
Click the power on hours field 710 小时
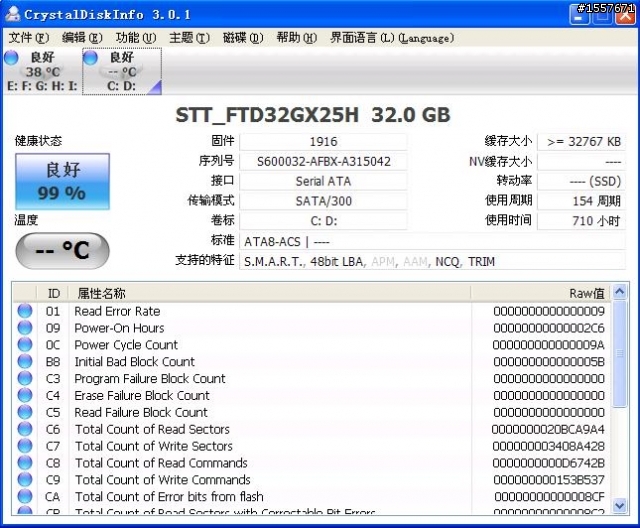pyautogui.click(x=581, y=221)
